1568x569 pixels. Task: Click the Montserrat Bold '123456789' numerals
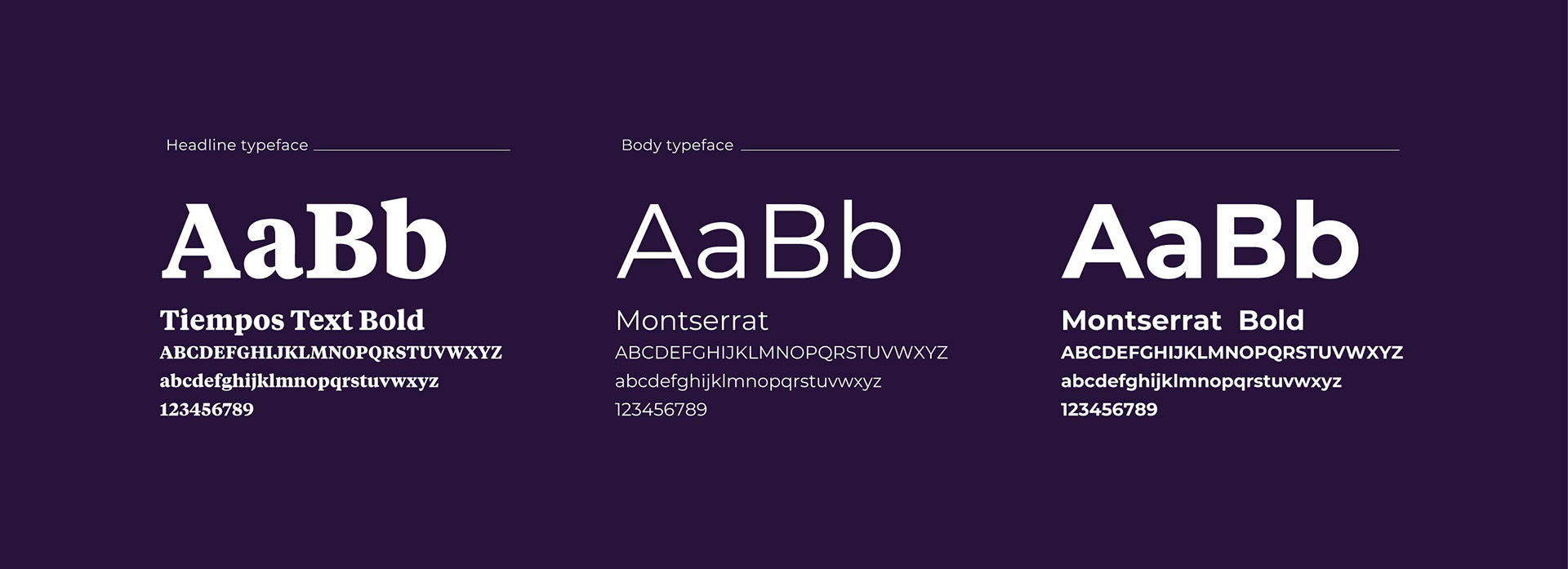pyautogui.click(x=1109, y=410)
